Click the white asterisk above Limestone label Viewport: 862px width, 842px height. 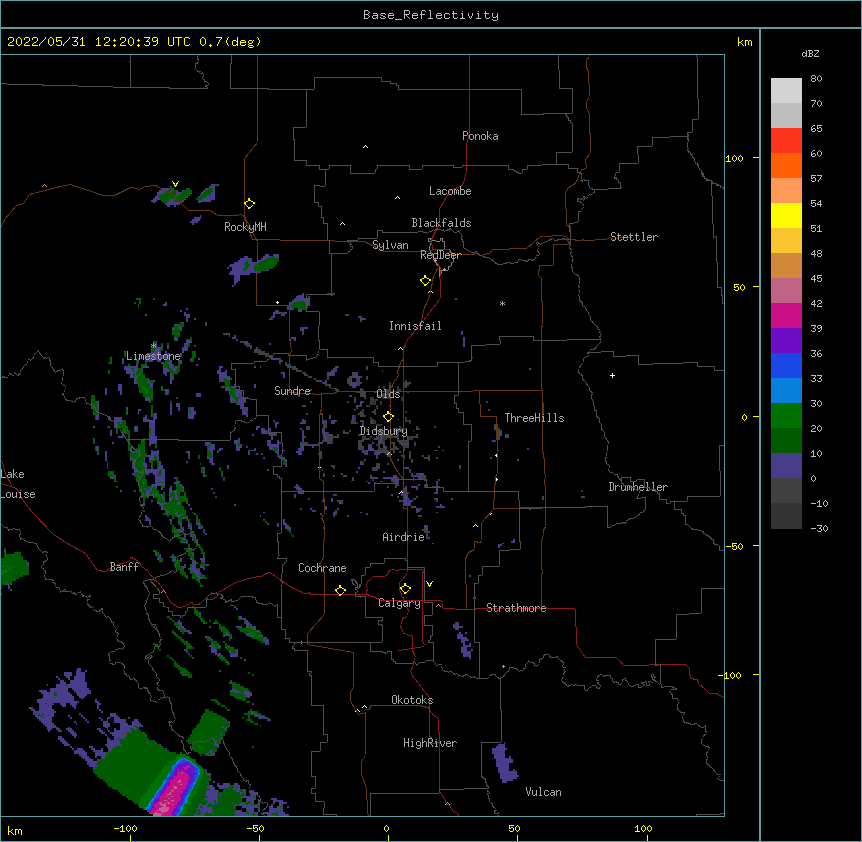click(x=153, y=345)
